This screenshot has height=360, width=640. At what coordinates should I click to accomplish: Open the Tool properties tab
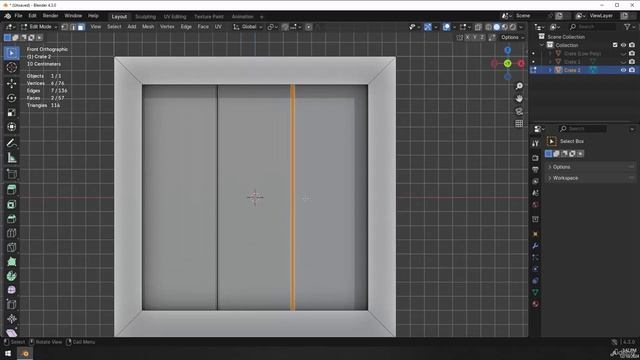click(x=535, y=143)
